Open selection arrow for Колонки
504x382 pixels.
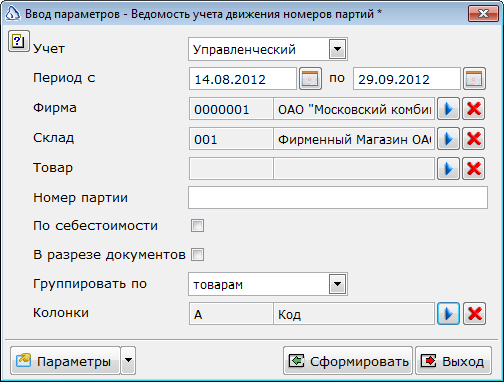pos(448,313)
